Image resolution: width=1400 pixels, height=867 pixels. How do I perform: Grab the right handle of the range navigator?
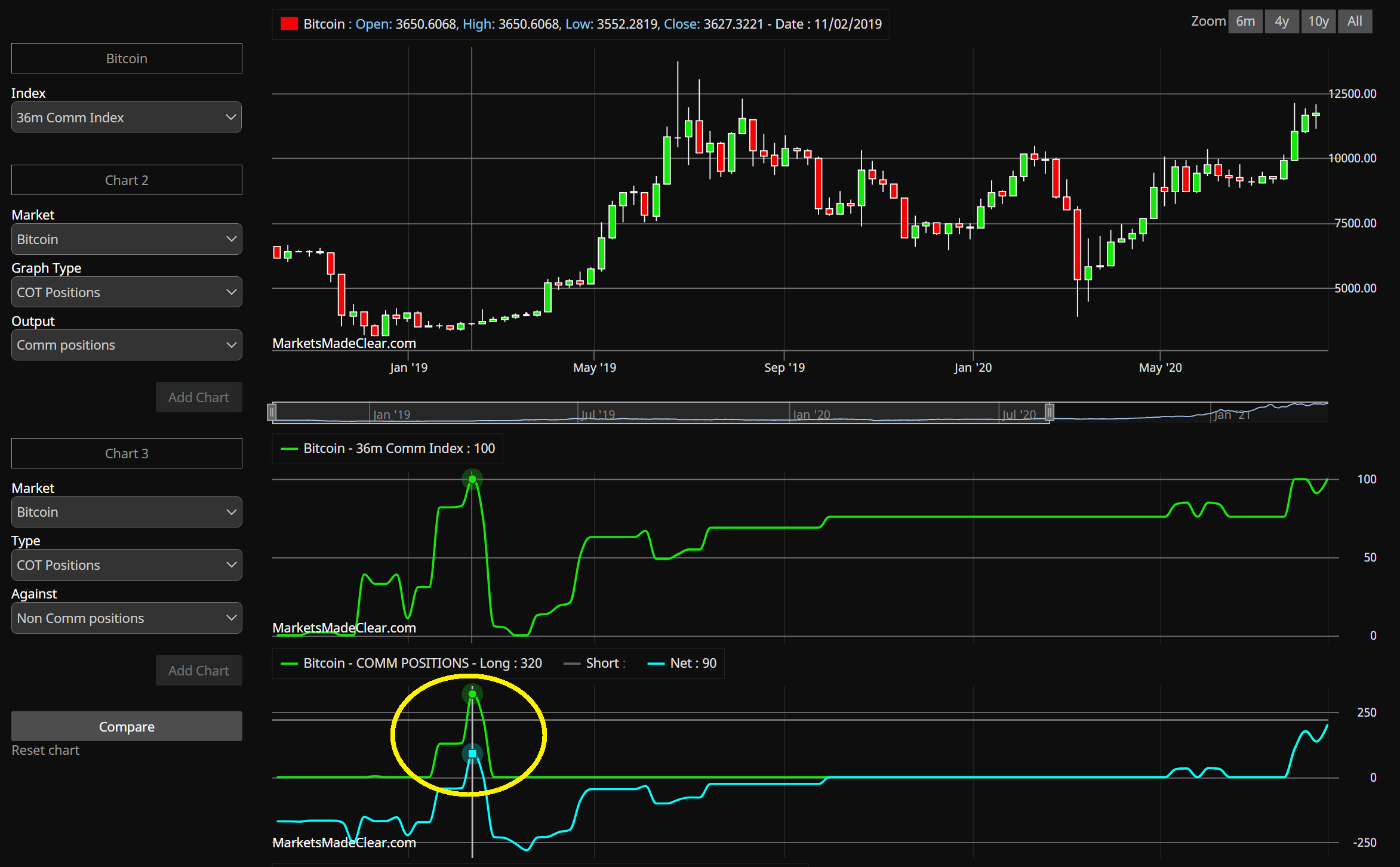(x=1049, y=412)
